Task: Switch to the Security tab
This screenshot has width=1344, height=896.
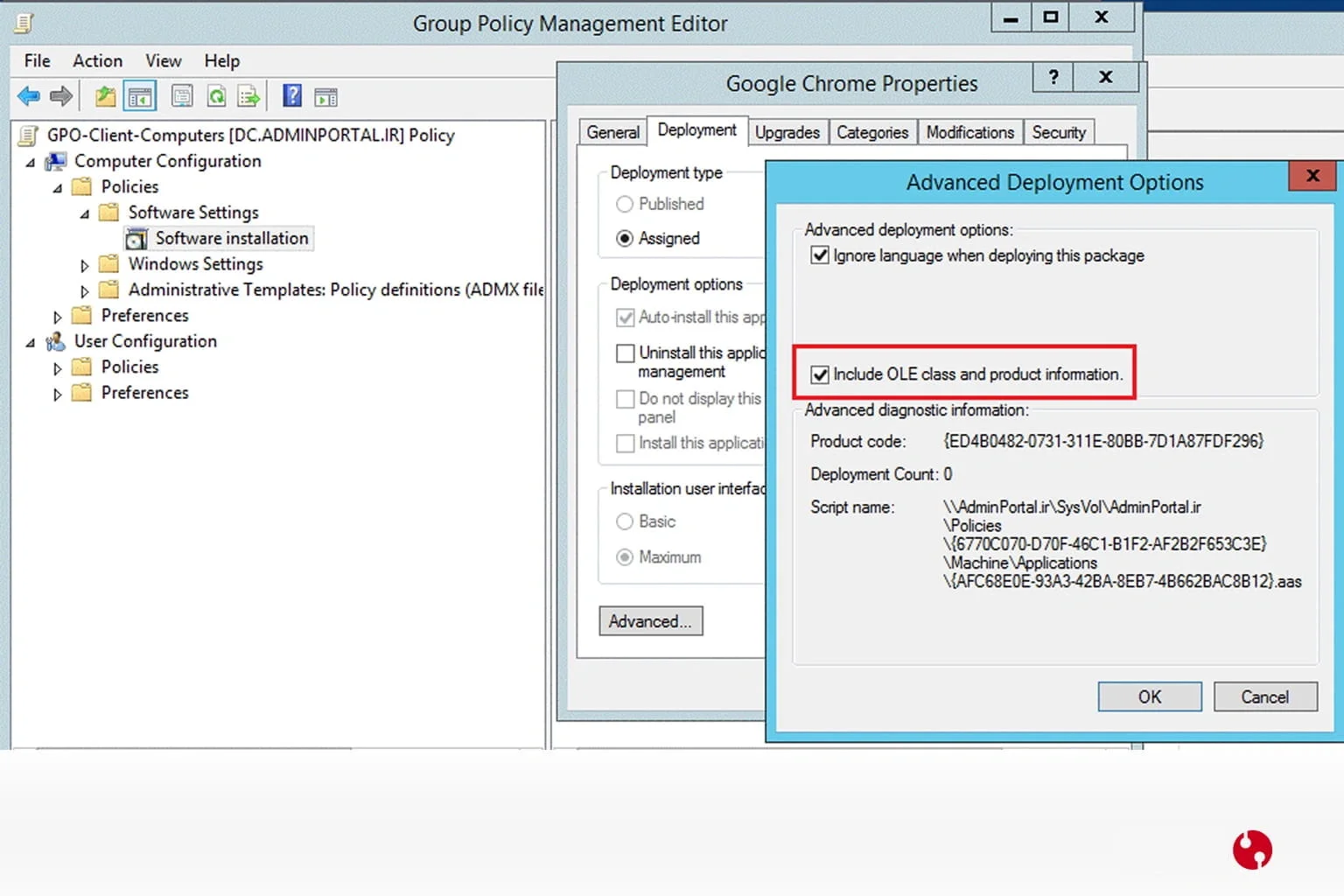Action: pyautogui.click(x=1059, y=133)
